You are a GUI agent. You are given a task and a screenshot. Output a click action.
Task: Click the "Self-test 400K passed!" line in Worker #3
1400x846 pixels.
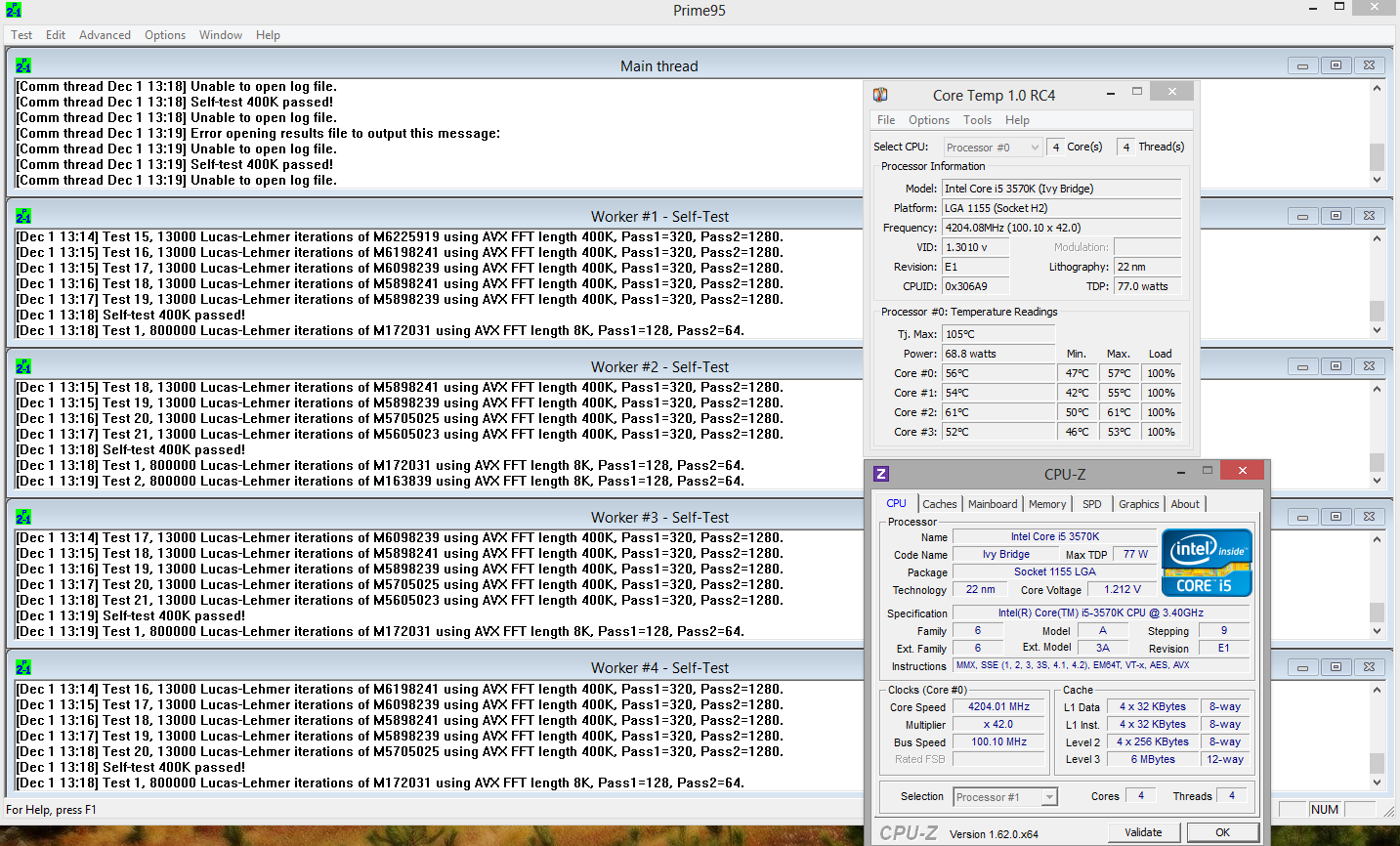[x=131, y=615]
